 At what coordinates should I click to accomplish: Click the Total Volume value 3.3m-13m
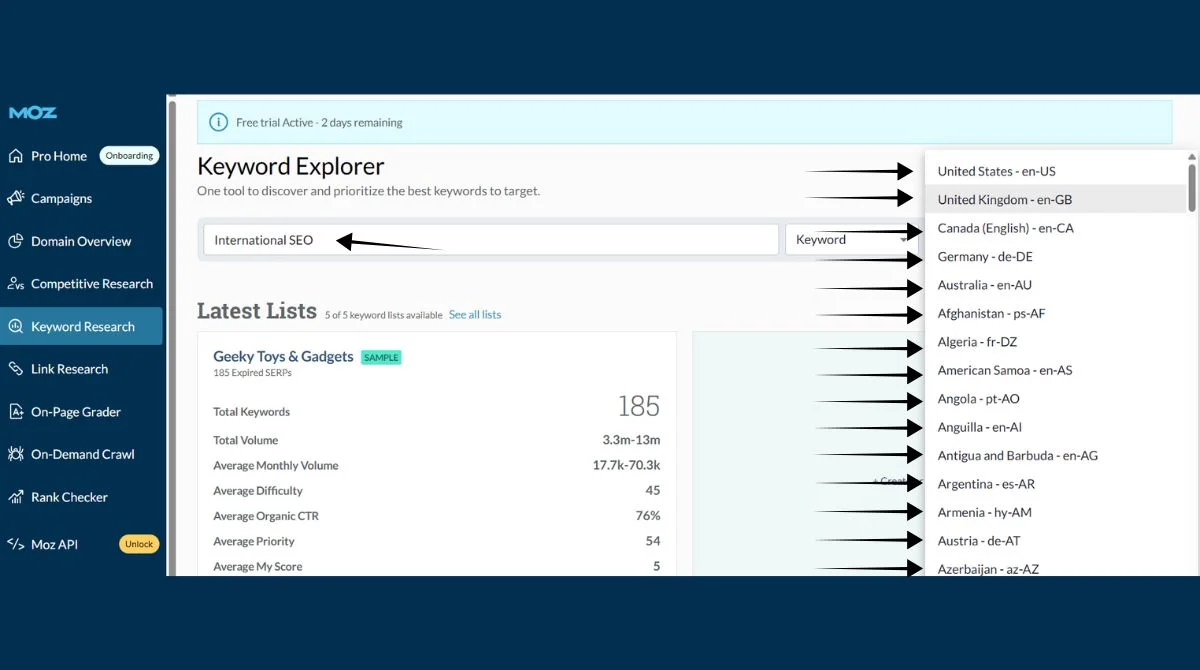coord(631,440)
